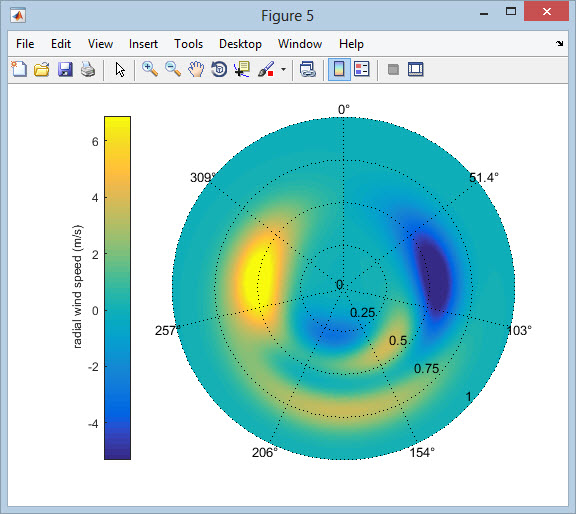576x514 pixels.
Task: Print the figure with the printer icon
Action: tap(88, 69)
